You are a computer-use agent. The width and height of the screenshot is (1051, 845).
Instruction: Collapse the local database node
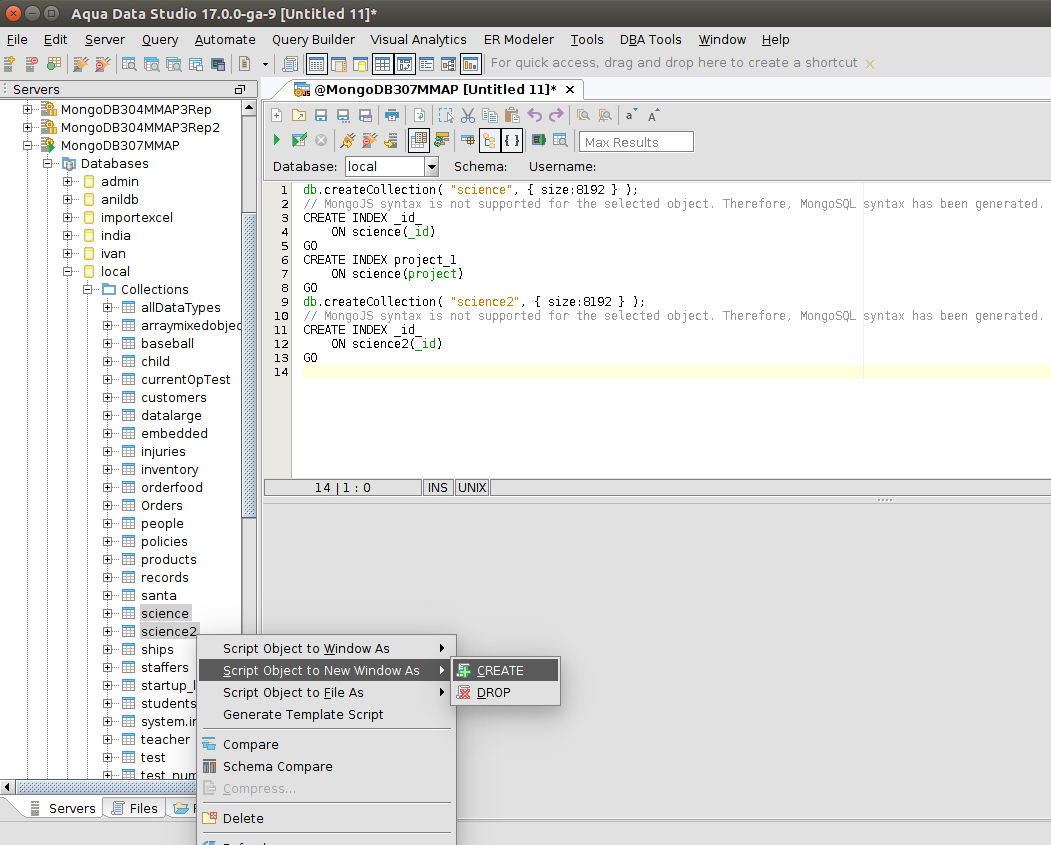point(68,271)
